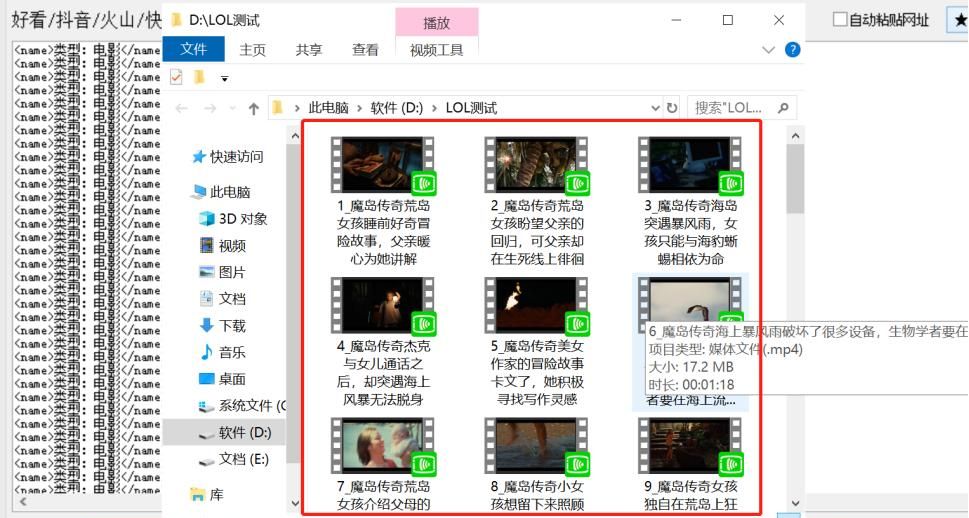Viewport: 969px width, 518px height.
Task: Click 此电脑 in the address breadcrumb
Action: click(328, 108)
